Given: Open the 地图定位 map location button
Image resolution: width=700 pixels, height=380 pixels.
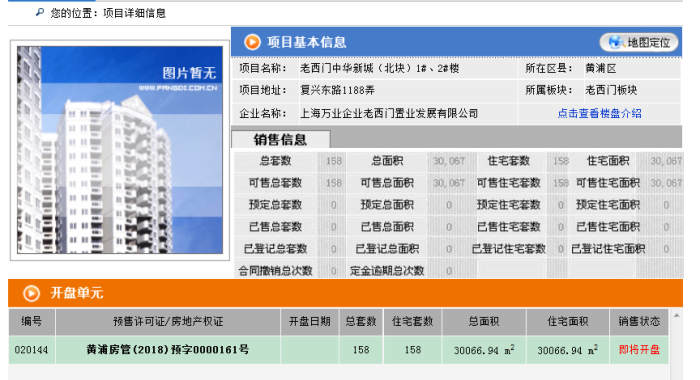Looking at the screenshot, I should pos(639,42).
